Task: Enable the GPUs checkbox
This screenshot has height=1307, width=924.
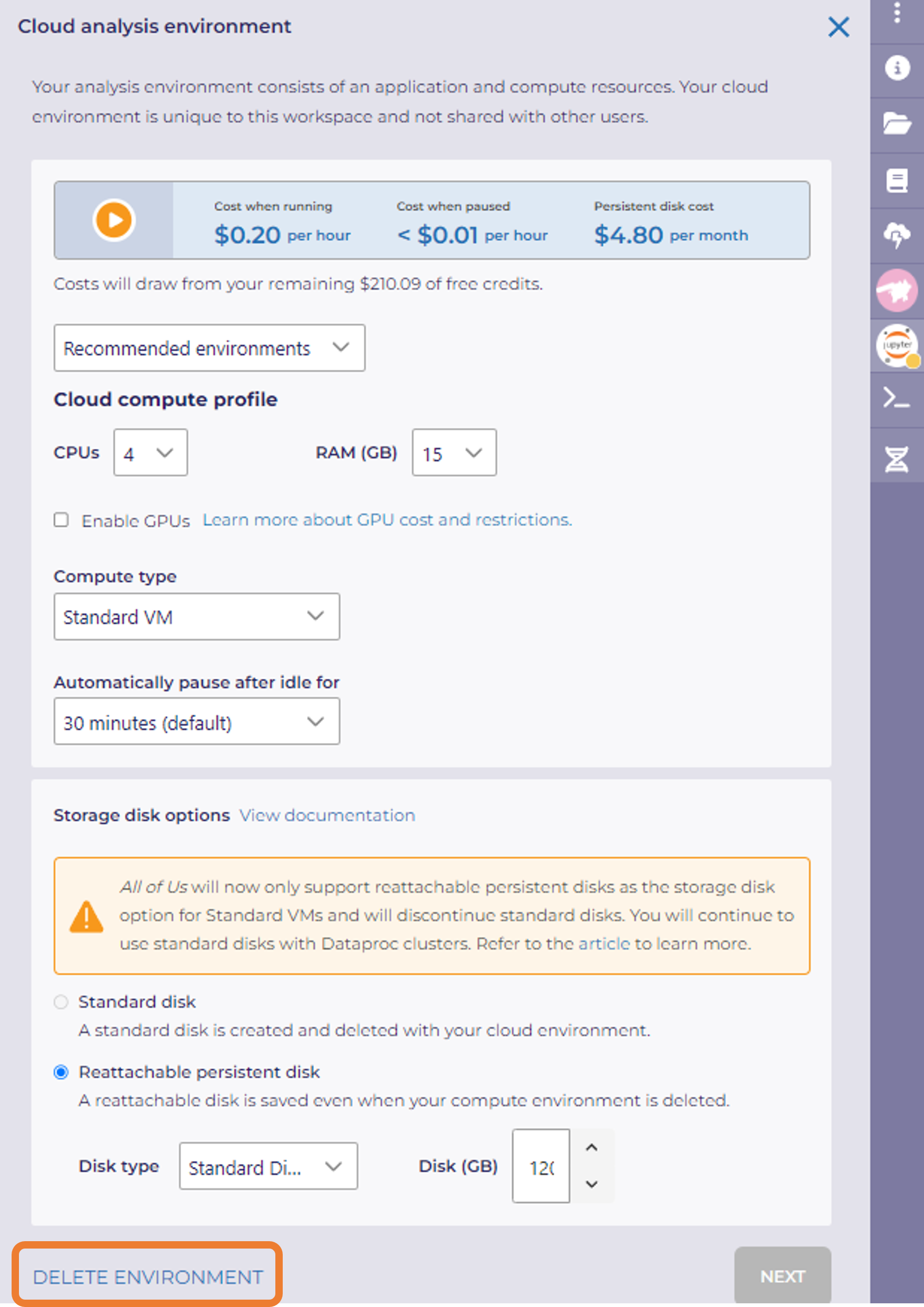Action: (x=62, y=520)
